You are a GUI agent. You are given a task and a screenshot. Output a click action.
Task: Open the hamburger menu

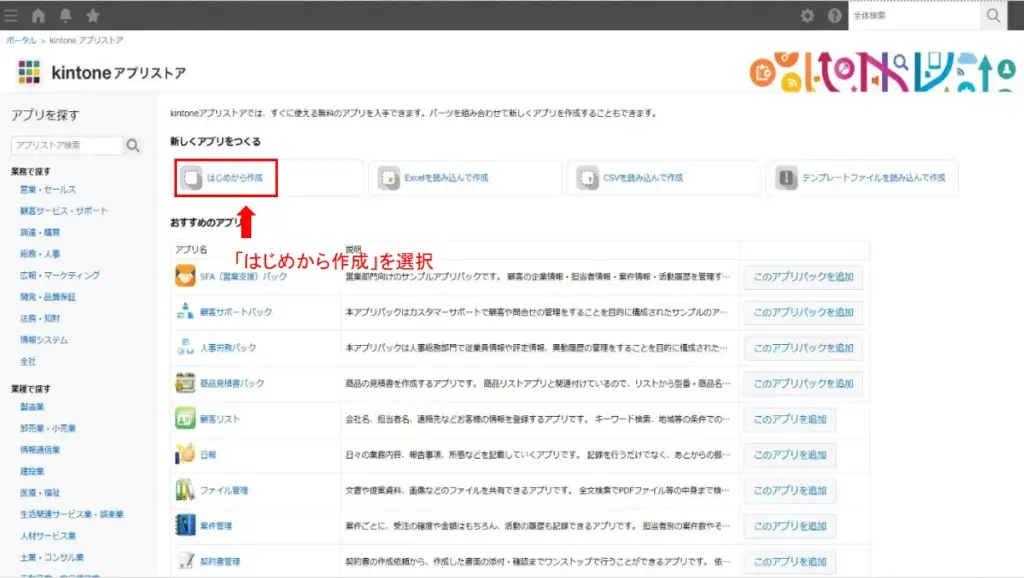12,15
